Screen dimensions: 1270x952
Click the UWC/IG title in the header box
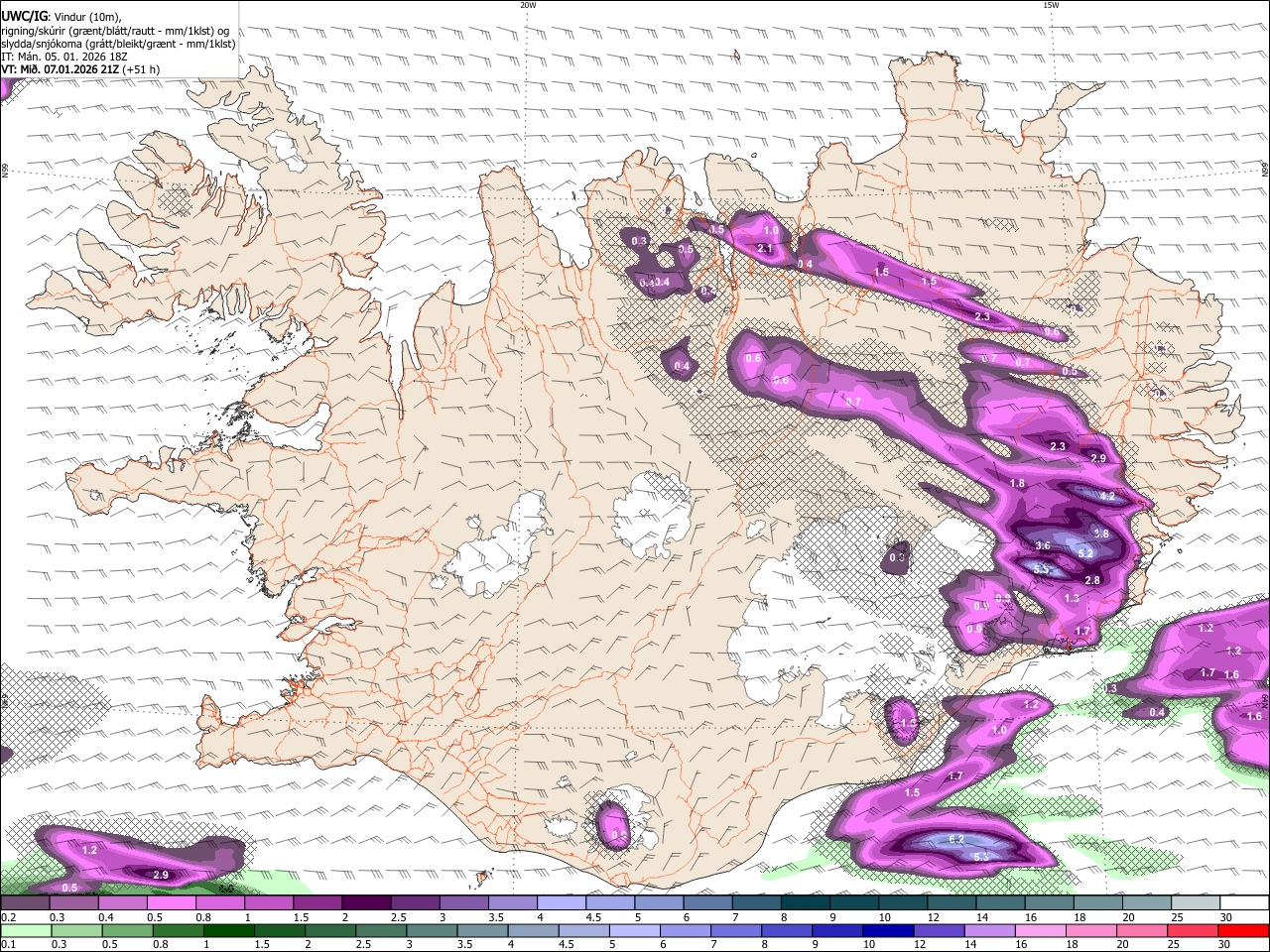(23, 16)
